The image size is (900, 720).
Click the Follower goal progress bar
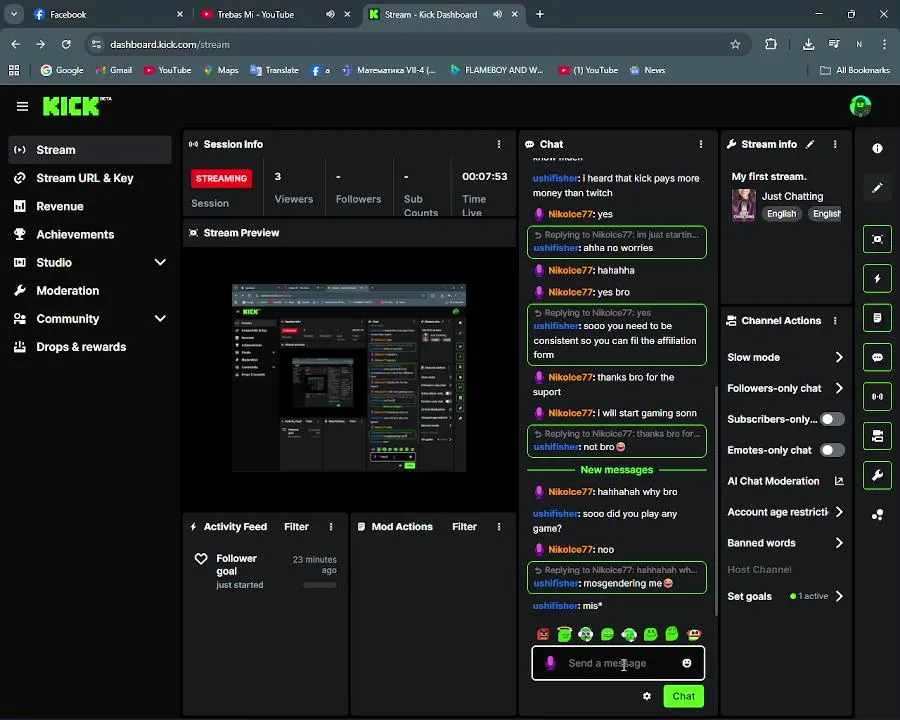[320, 585]
